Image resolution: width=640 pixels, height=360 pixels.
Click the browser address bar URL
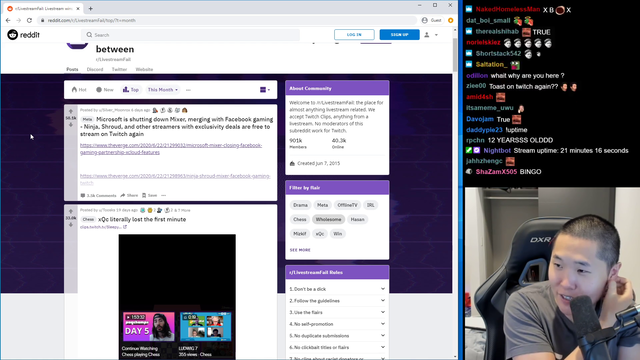click(91, 20)
